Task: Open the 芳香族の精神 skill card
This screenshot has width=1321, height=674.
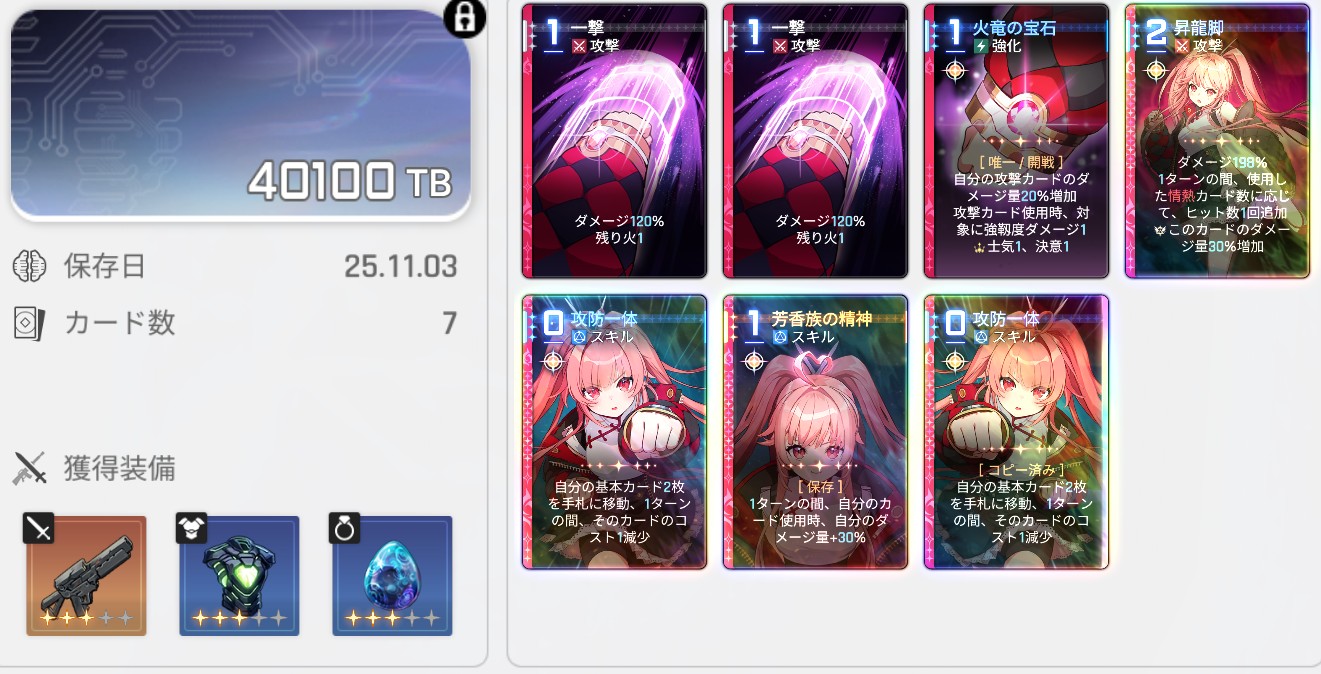Action: point(816,432)
